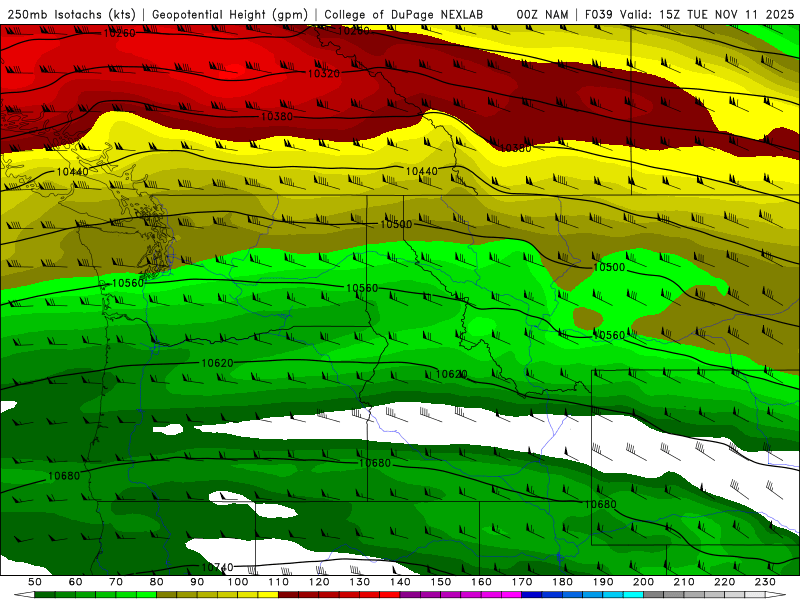Click the '60' value on the colorbar scale
800x600 pixels.
(x=76, y=582)
